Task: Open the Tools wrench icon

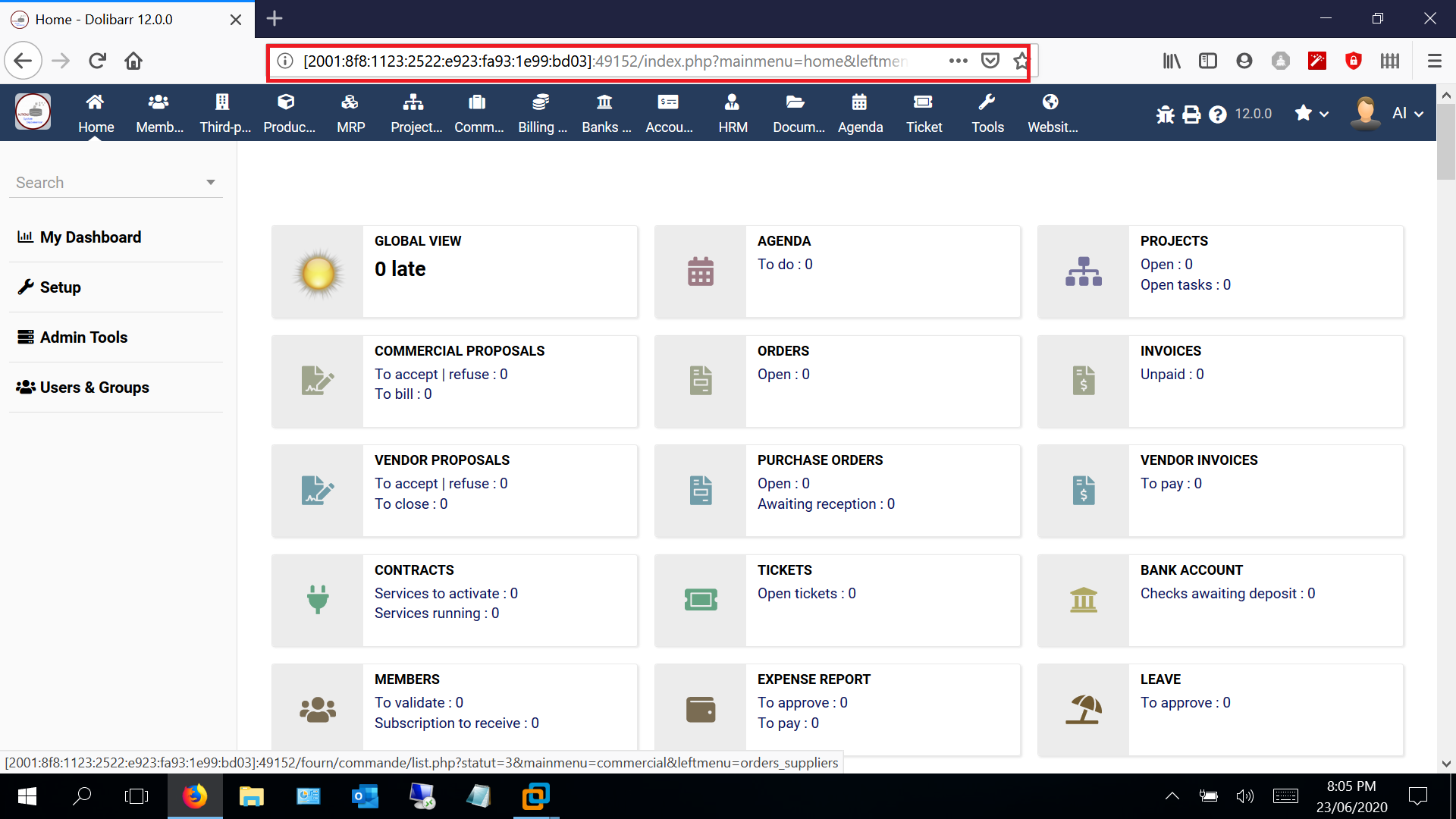Action: click(x=987, y=102)
